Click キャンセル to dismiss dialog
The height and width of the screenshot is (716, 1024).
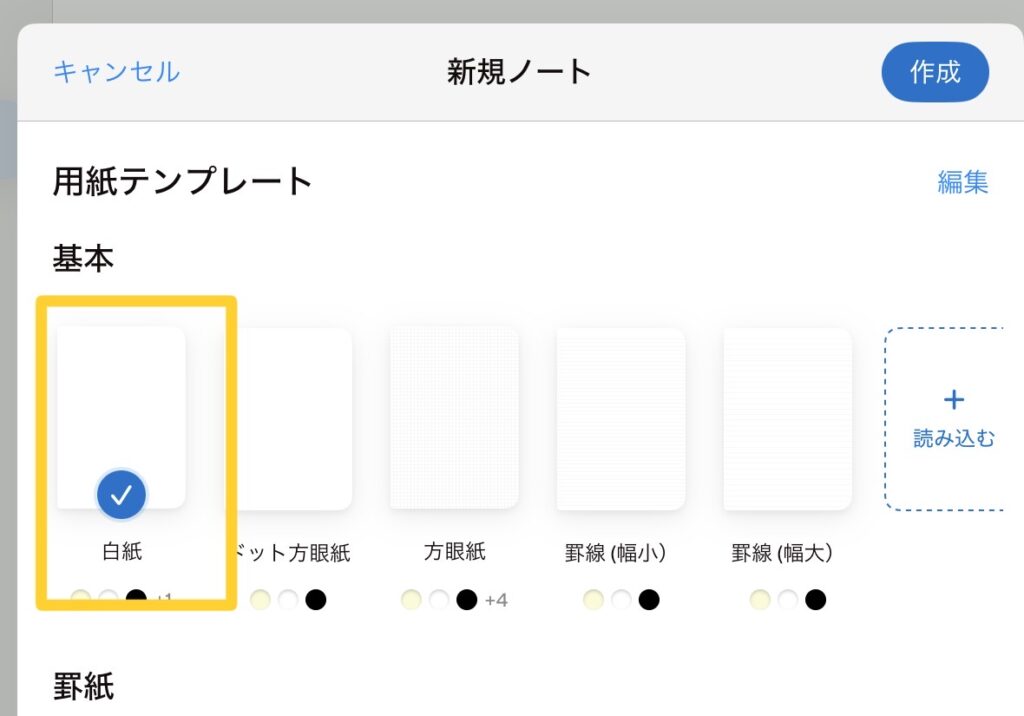(116, 72)
